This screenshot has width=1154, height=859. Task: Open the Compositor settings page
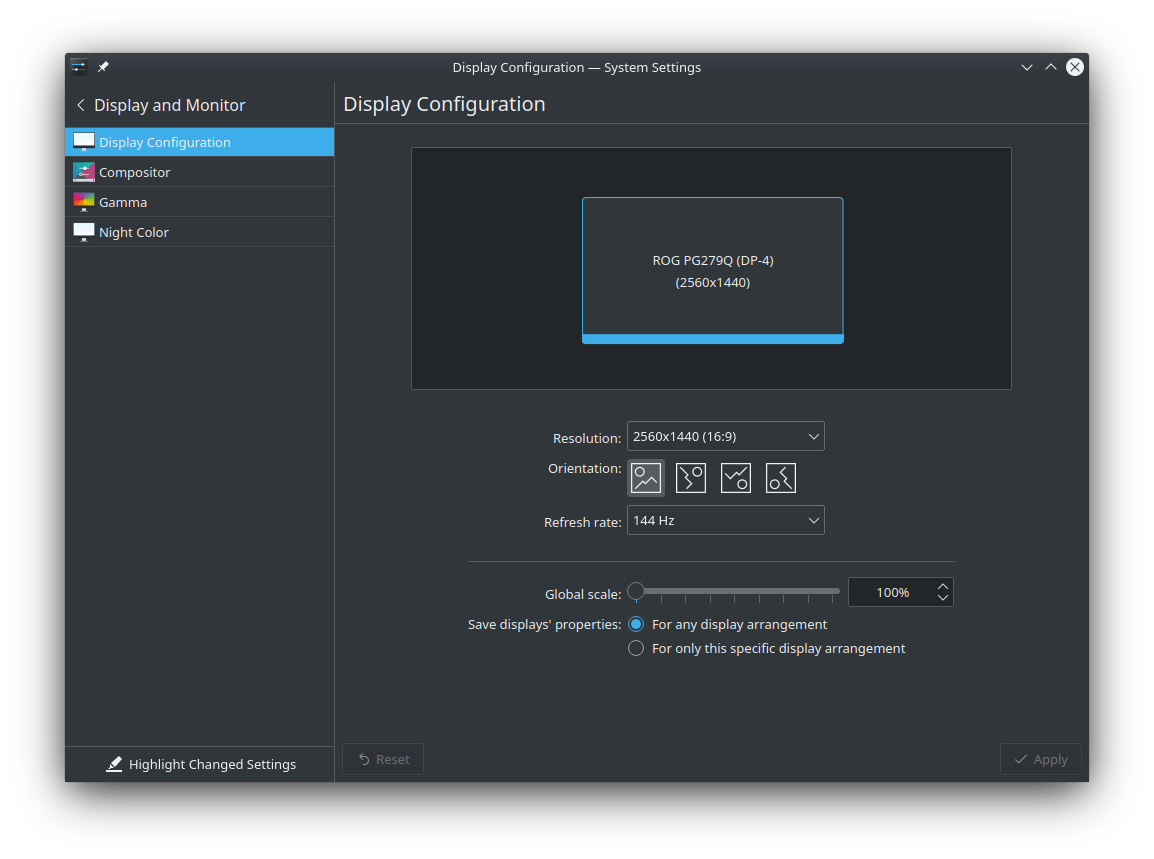pyautogui.click(x=199, y=172)
